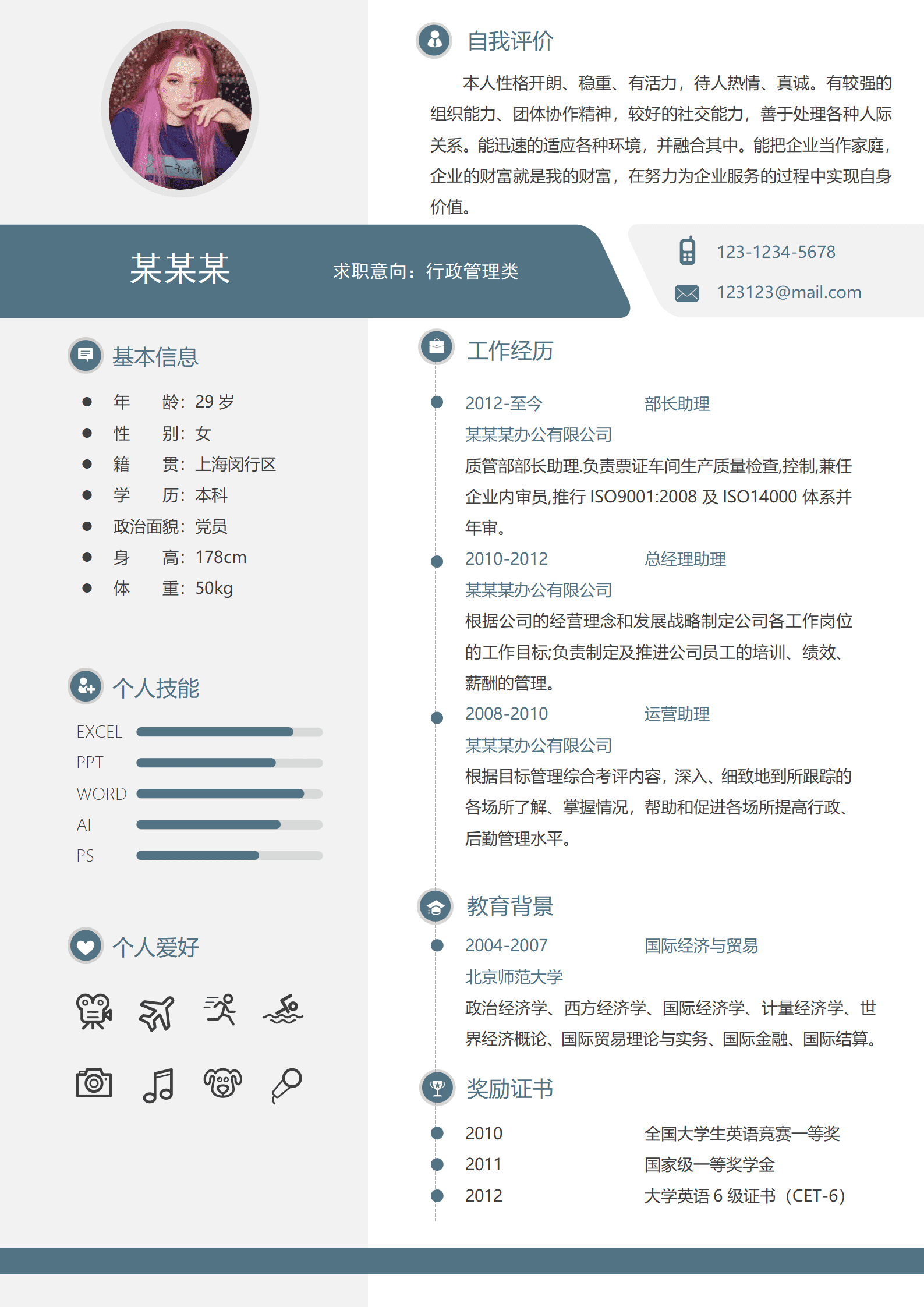Click the email envelope icon
Screen dimensions: 924x1307
687,293
